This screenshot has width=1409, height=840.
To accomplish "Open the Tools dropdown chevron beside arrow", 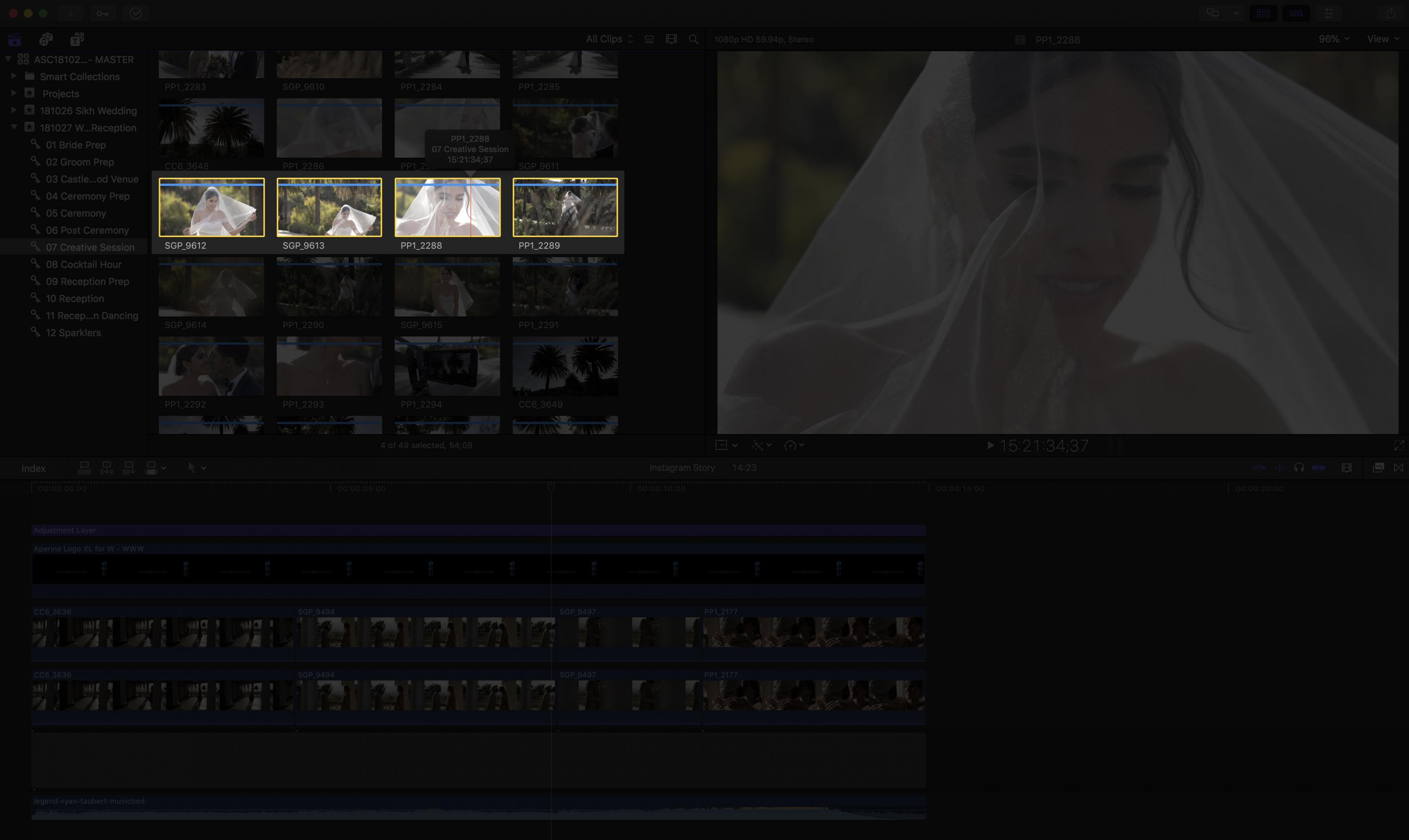I will click(204, 468).
